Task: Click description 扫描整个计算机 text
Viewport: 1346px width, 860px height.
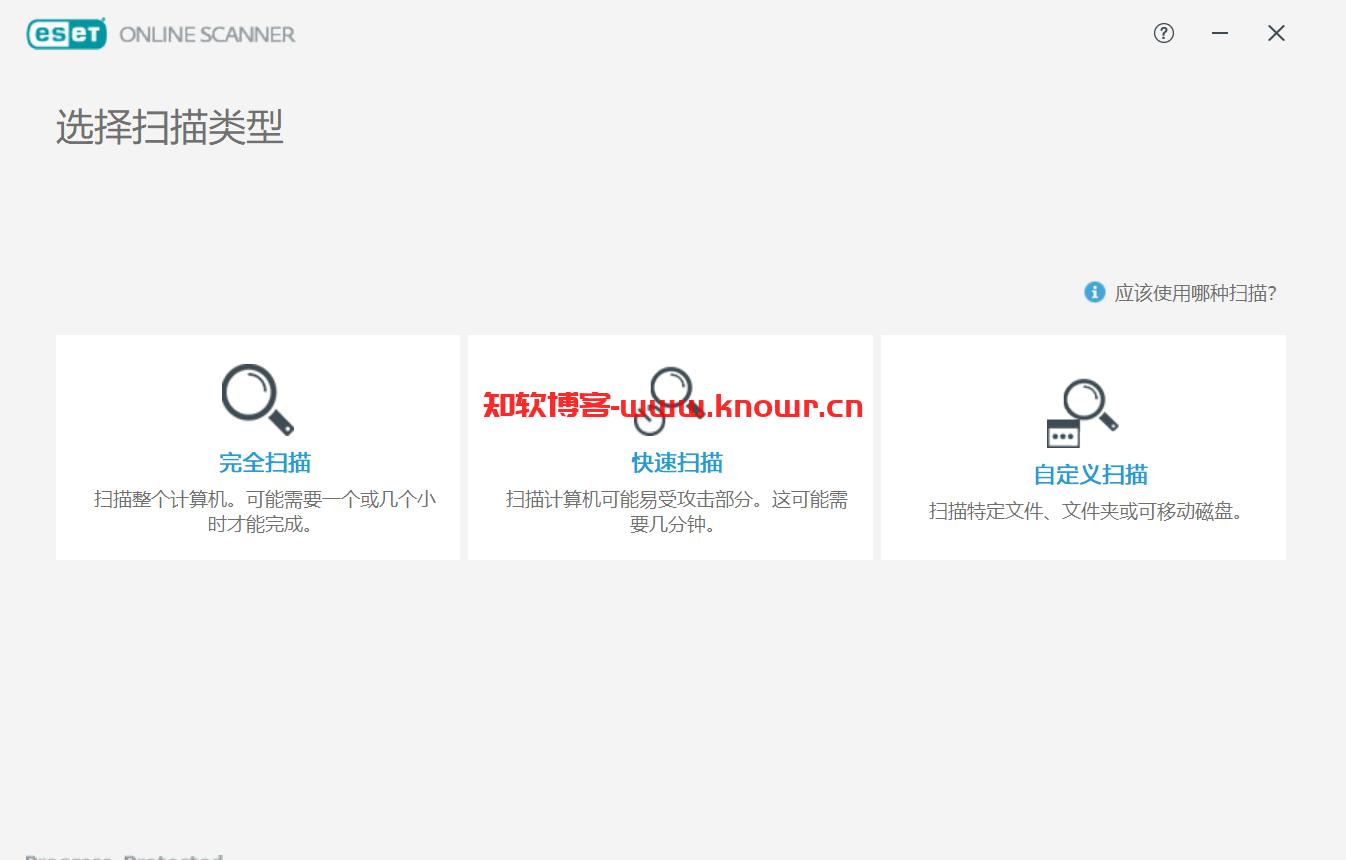Action: pyautogui.click(x=265, y=511)
